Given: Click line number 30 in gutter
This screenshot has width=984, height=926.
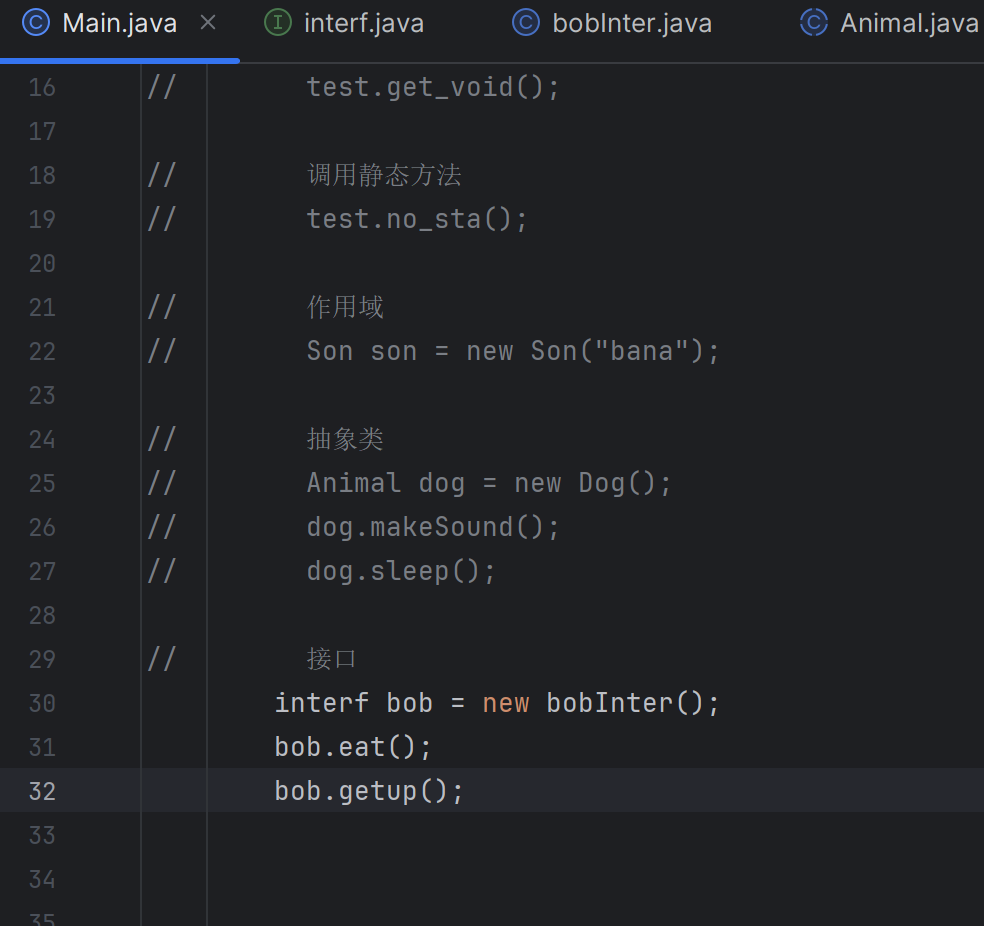Looking at the screenshot, I should point(42,703).
